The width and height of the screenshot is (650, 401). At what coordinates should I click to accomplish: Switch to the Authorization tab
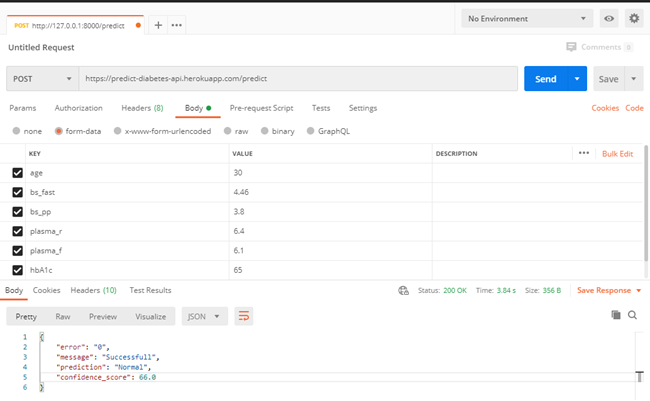point(78,108)
